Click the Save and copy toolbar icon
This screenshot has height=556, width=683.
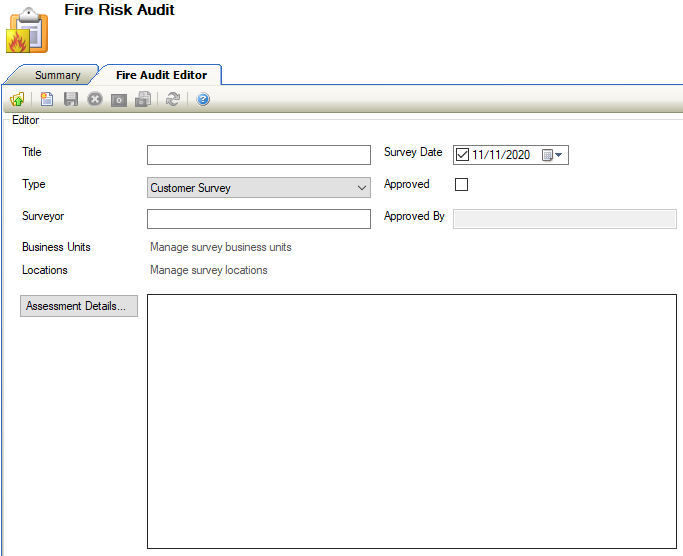tap(143, 100)
